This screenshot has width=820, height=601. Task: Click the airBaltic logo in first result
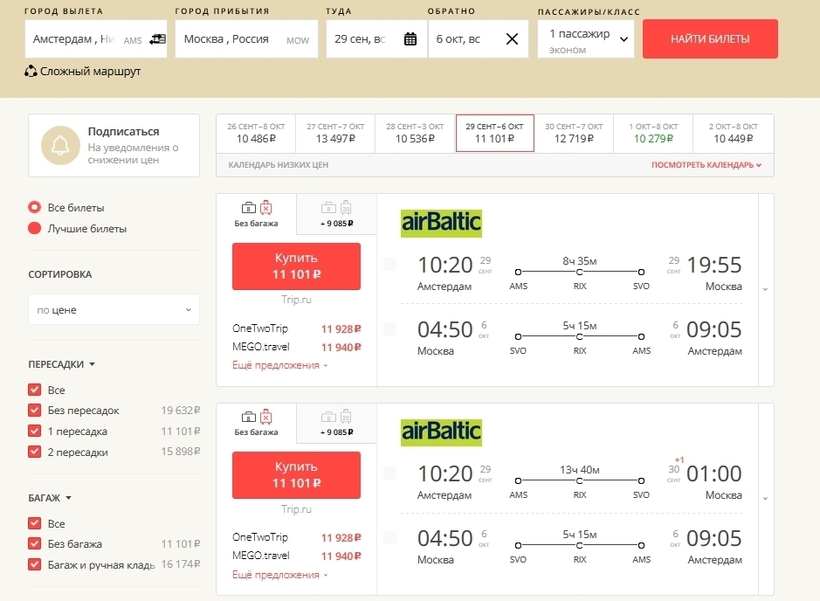point(441,222)
